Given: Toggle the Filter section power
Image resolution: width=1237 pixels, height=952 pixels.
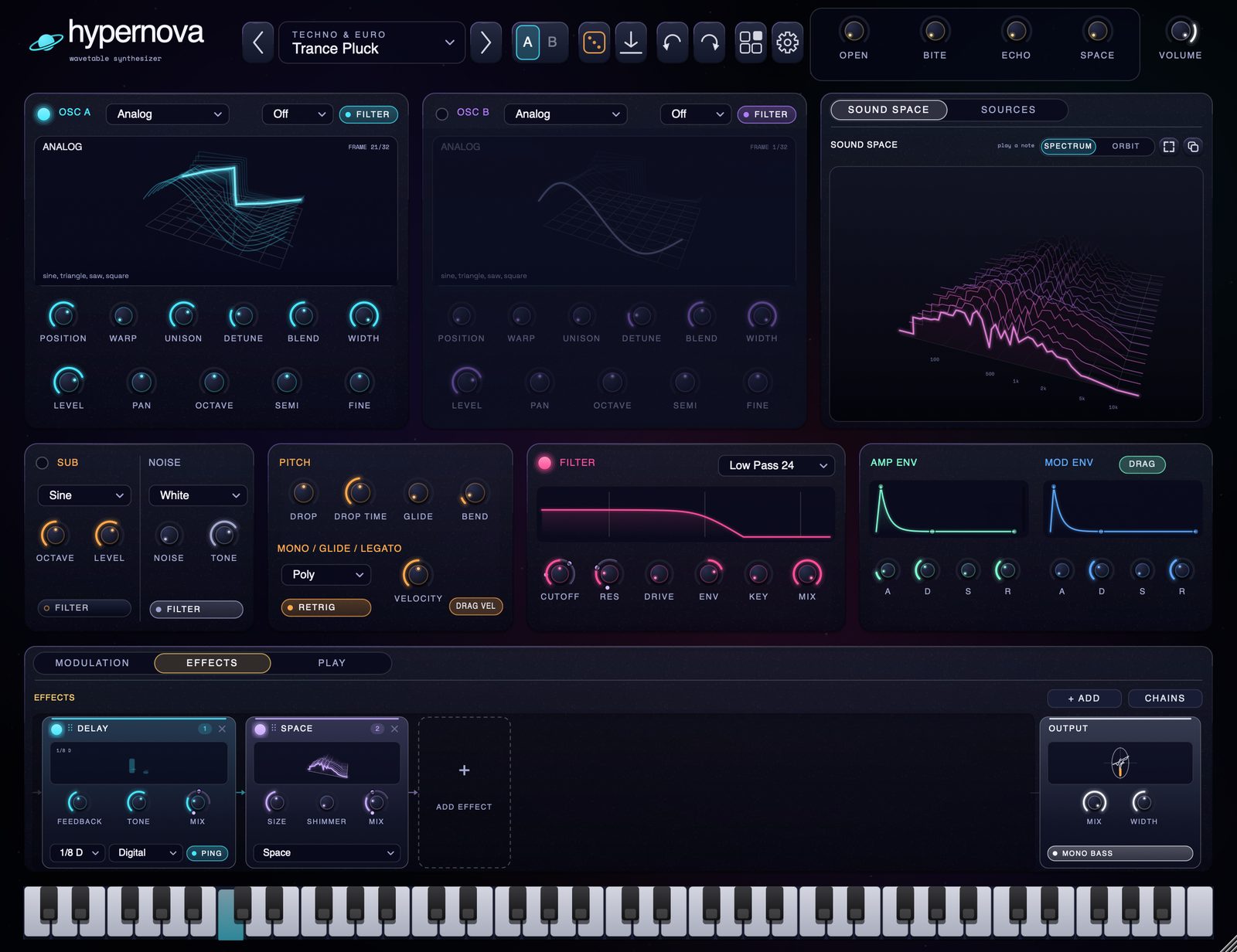Looking at the screenshot, I should [x=544, y=463].
